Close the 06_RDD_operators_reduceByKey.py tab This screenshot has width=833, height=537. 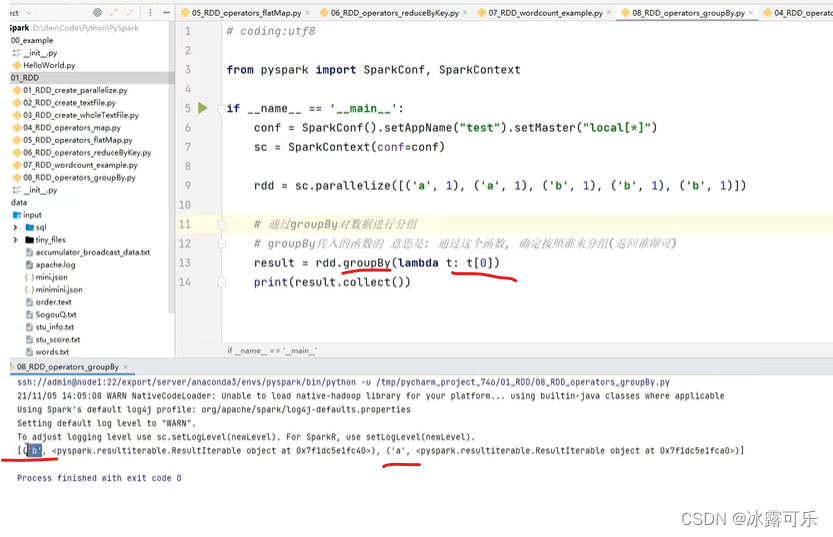pos(465,13)
